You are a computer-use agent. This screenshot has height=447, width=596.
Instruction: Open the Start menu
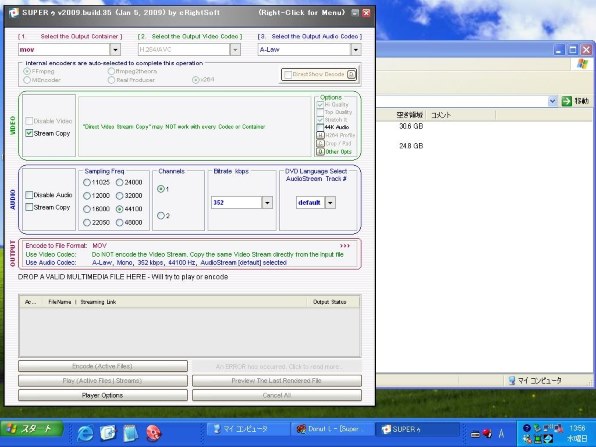(32, 429)
